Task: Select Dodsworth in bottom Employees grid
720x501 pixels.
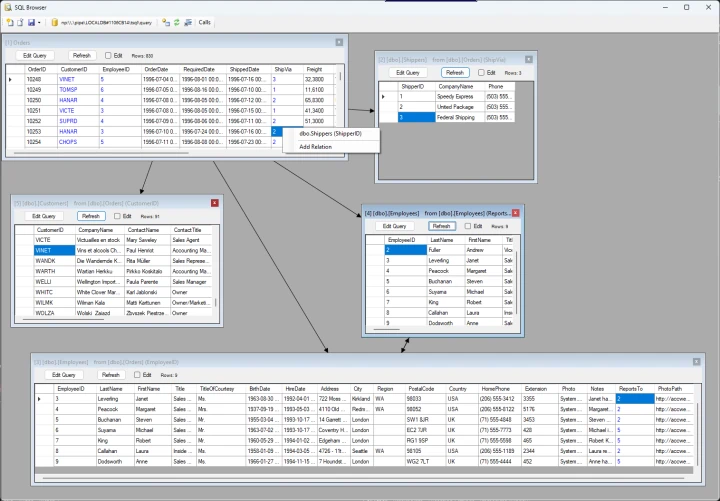Action: 116,462
